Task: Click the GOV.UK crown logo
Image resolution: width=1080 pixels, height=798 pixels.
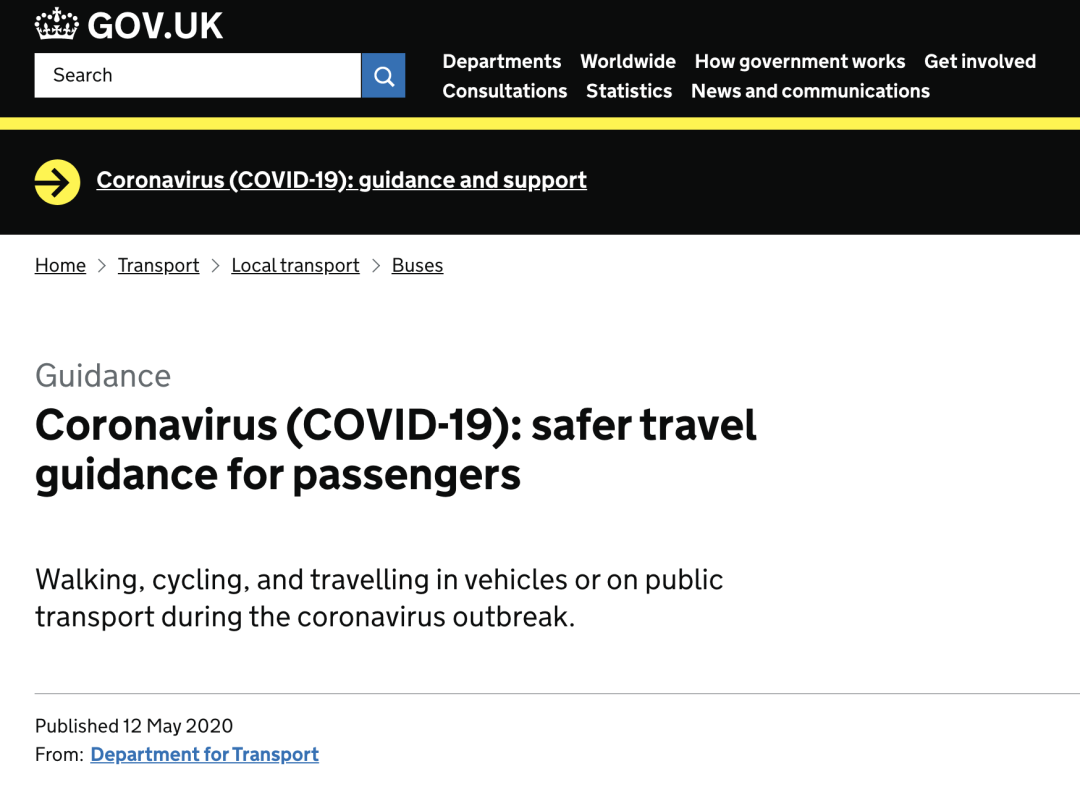Action: (x=56, y=24)
